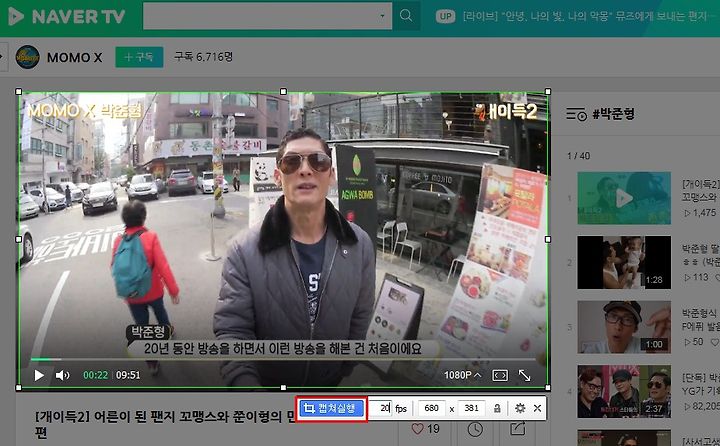Click the UP badge in header

pyautogui.click(x=445, y=17)
